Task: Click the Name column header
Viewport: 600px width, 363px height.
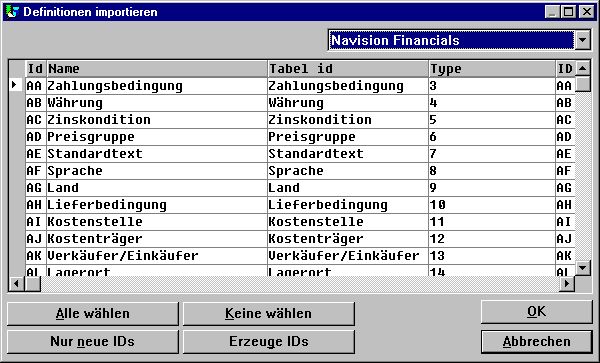Action: pos(157,69)
